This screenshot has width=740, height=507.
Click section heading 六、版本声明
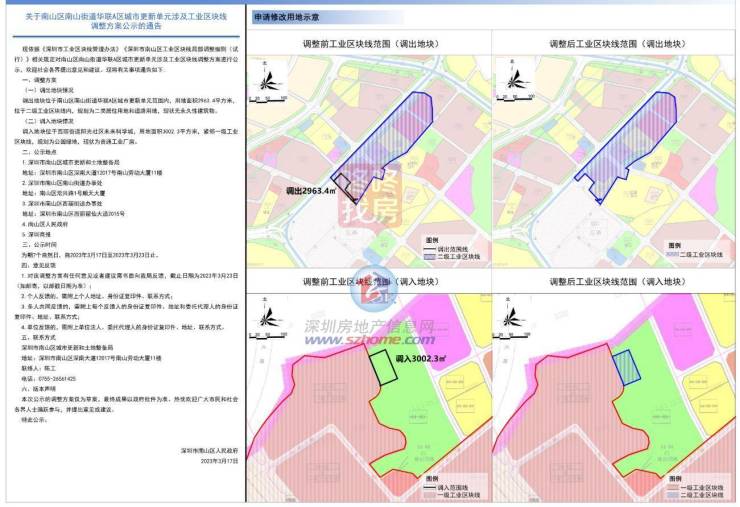39,389
